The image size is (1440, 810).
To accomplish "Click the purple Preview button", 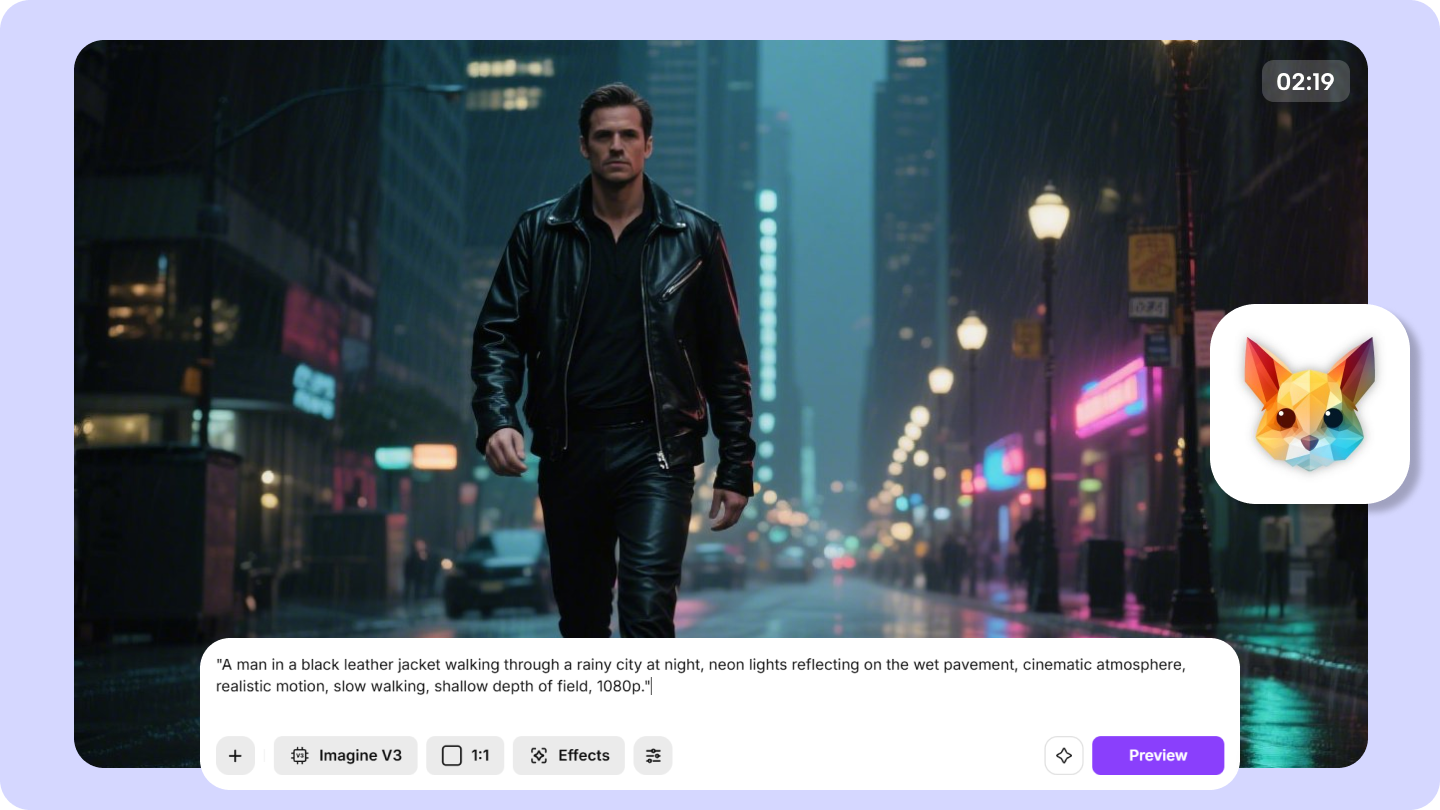I will pyautogui.click(x=1158, y=756).
